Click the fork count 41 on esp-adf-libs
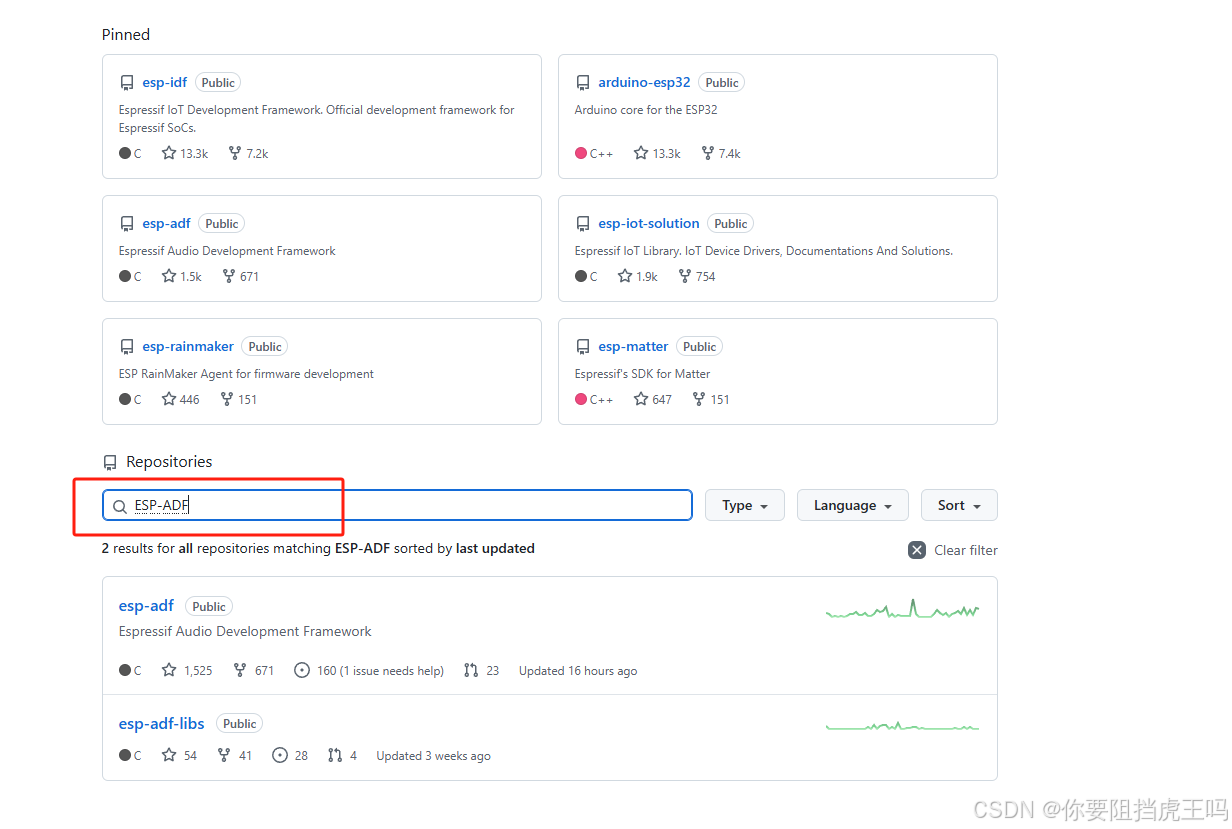The height and width of the screenshot is (829, 1232). pyautogui.click(x=234, y=755)
